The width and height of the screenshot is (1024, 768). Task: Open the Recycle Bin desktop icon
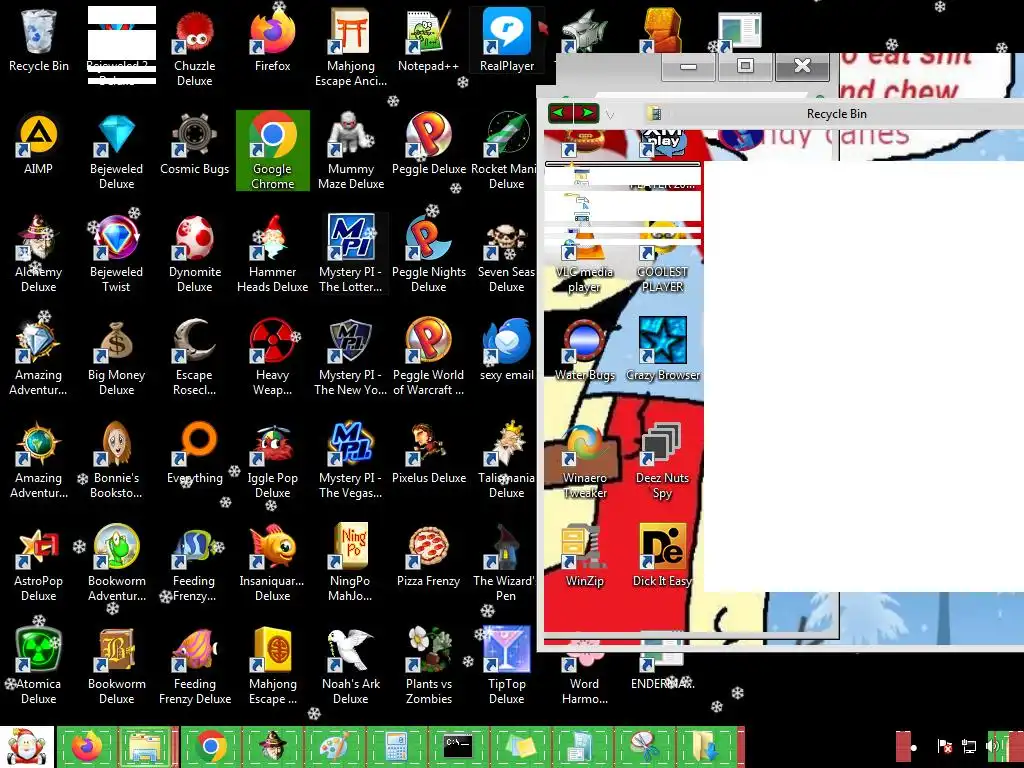click(39, 40)
